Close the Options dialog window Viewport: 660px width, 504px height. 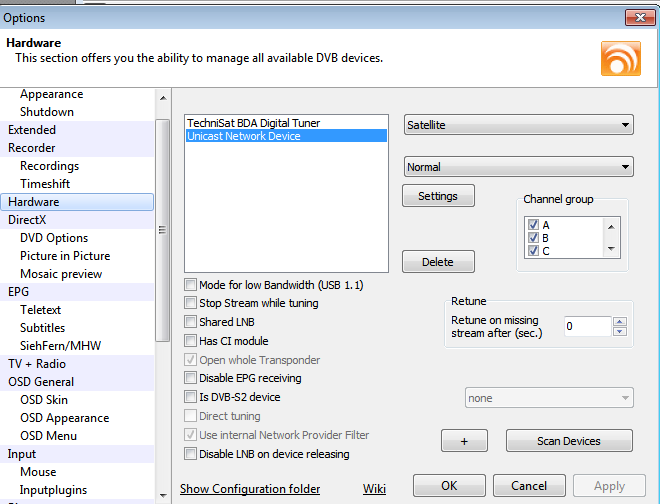tap(640, 17)
